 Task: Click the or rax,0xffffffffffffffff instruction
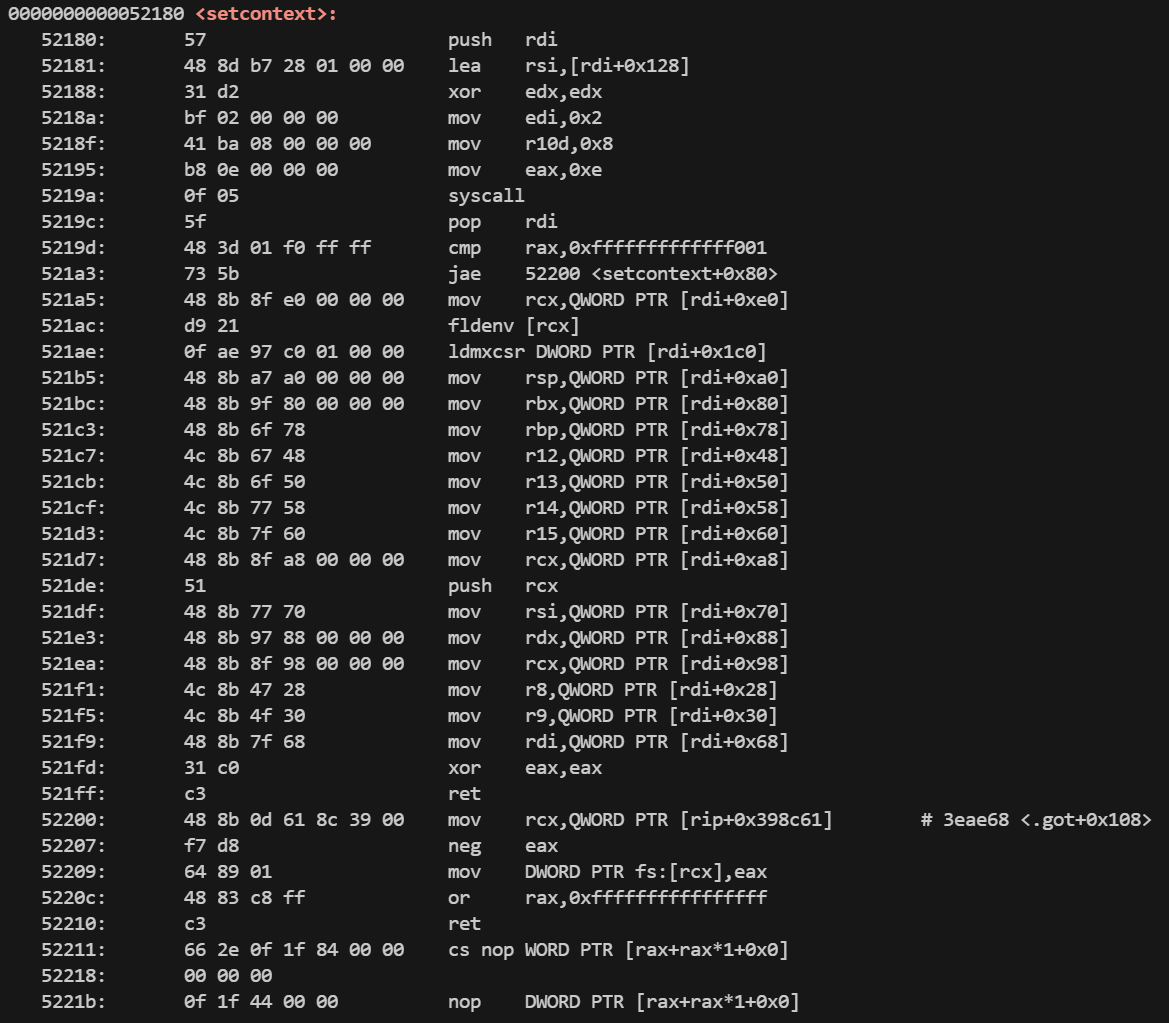[x=607, y=898]
